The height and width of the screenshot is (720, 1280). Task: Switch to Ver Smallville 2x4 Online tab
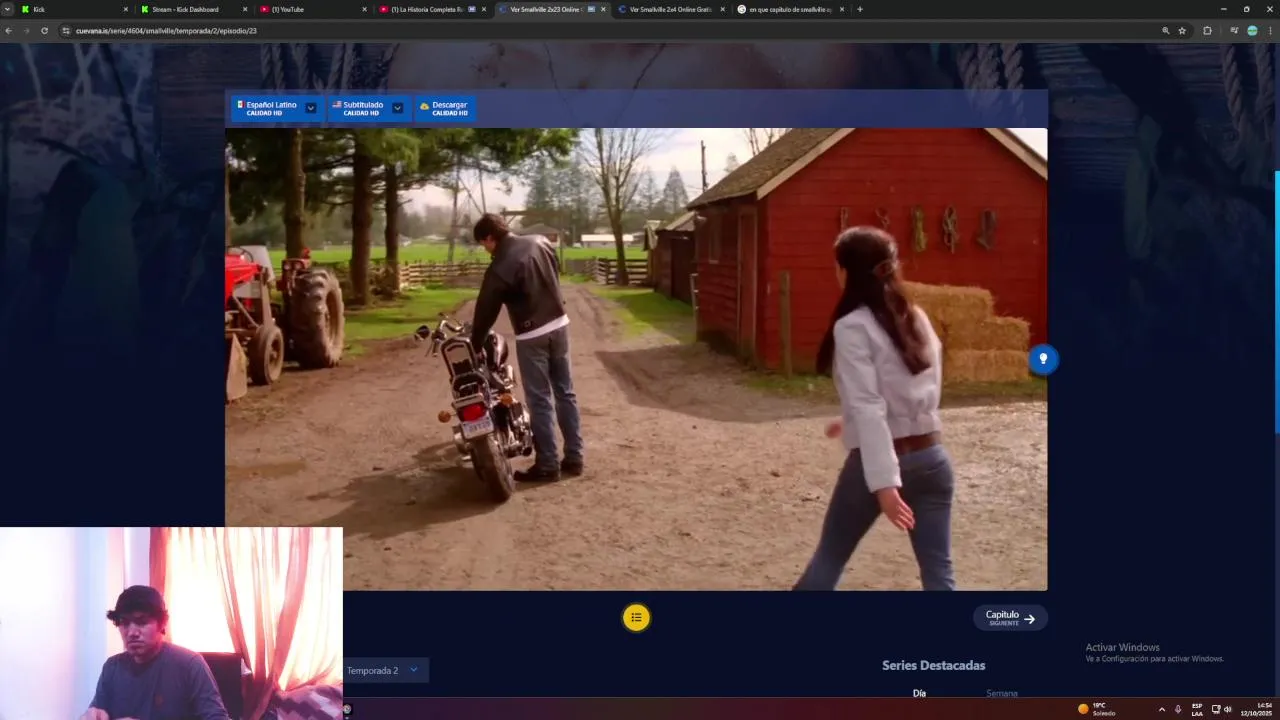(x=670, y=9)
